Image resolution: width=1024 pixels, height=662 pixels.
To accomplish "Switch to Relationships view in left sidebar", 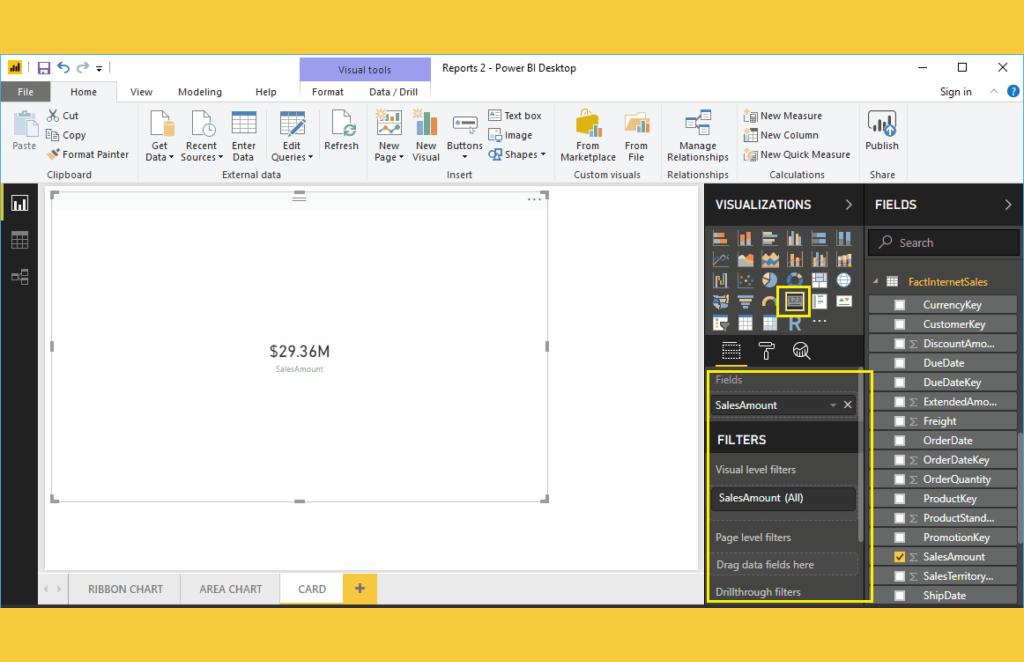I will [x=20, y=277].
